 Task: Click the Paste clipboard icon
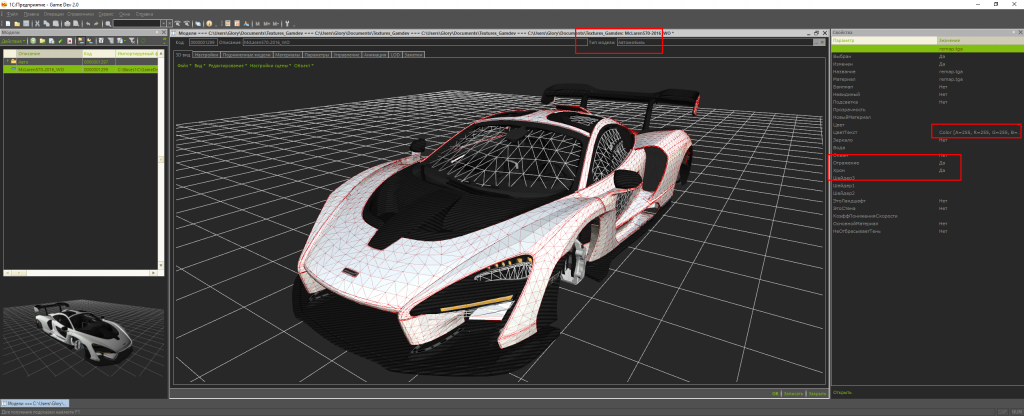[56, 24]
